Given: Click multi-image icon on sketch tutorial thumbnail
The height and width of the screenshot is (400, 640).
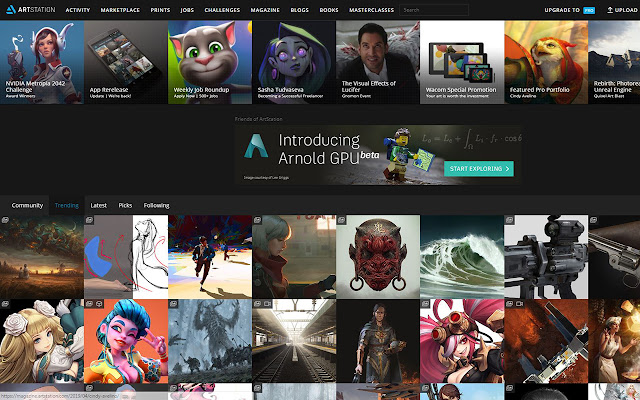Looking at the screenshot, I should 89,220.
